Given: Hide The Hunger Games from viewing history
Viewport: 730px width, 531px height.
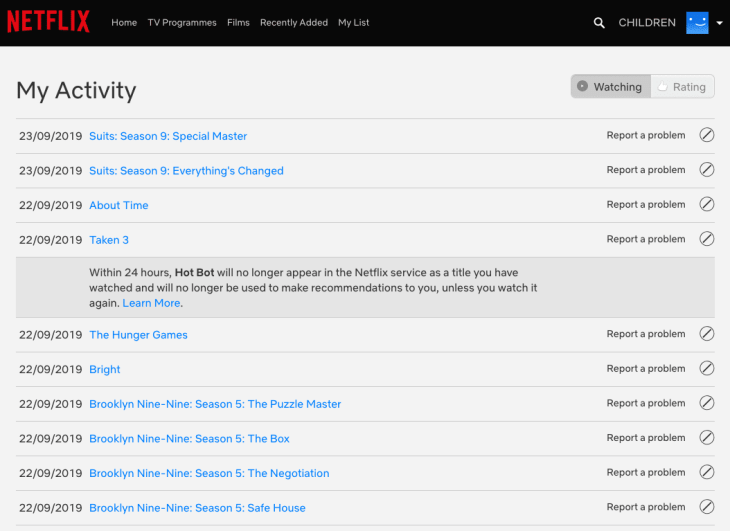Looking at the screenshot, I should [x=706, y=334].
